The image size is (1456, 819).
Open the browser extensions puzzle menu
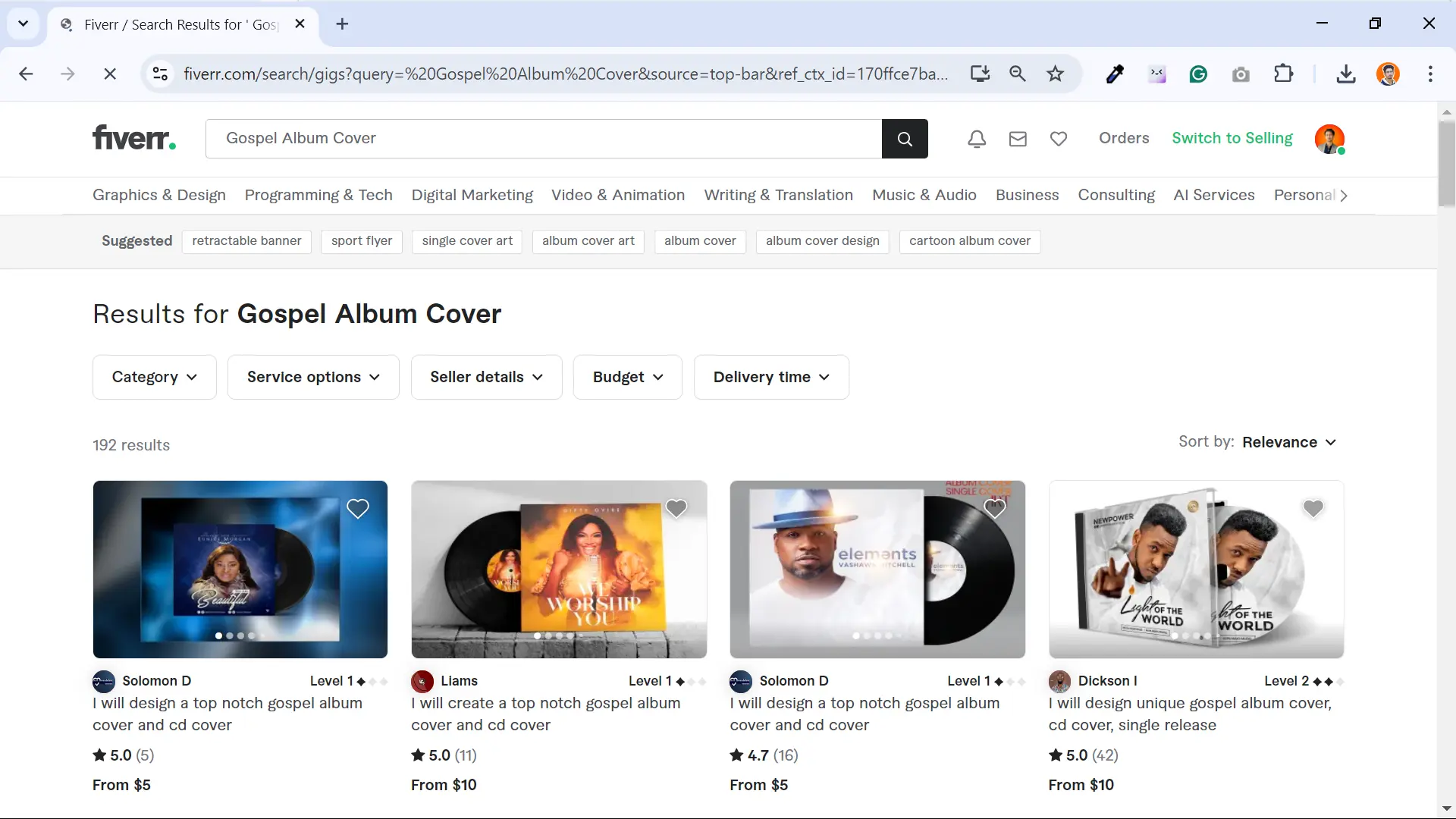pyautogui.click(x=1283, y=74)
